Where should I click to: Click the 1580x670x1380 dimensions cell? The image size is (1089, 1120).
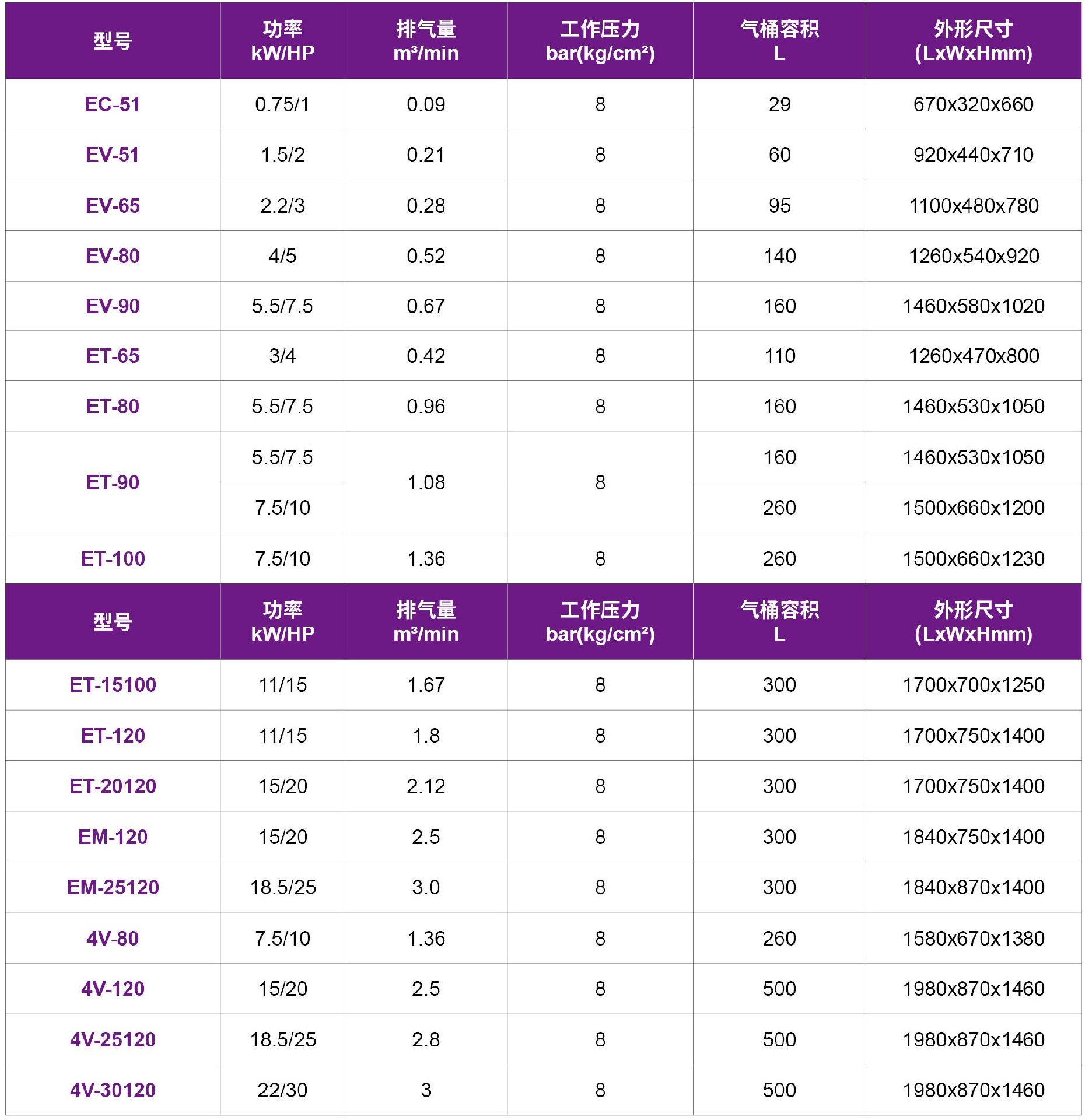pos(973,939)
